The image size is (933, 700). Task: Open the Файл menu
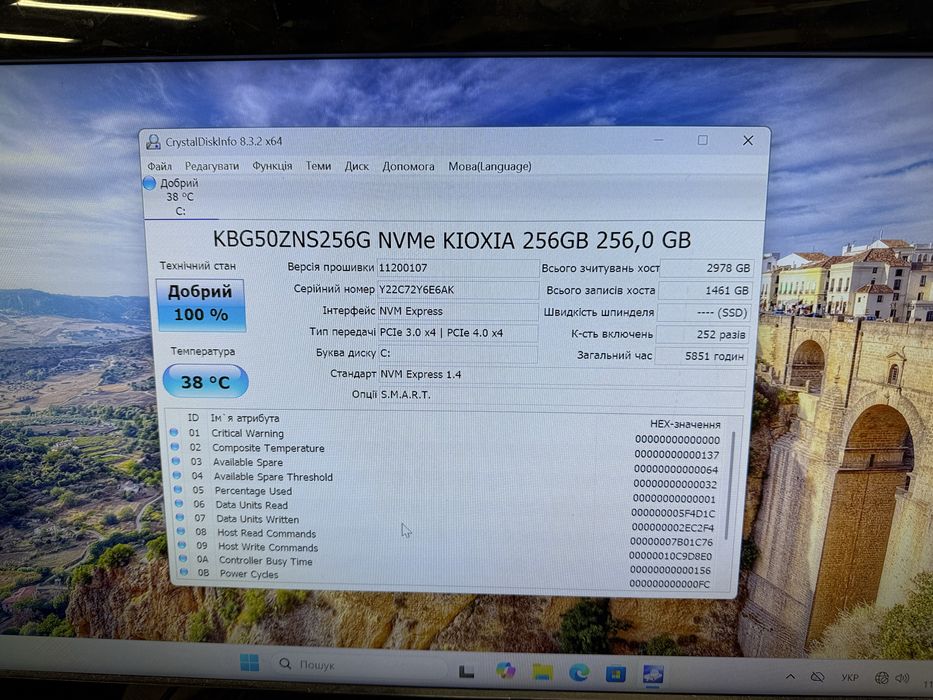(159, 166)
